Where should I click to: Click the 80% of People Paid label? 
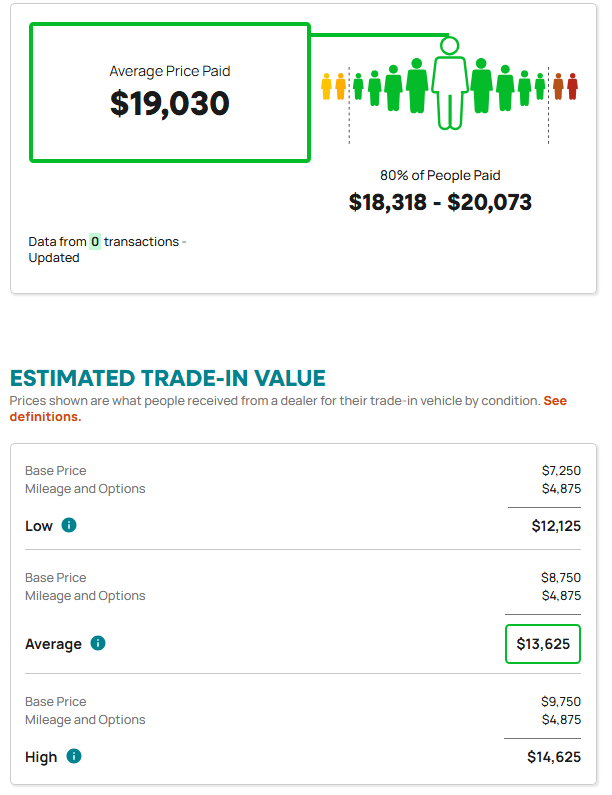click(440, 175)
